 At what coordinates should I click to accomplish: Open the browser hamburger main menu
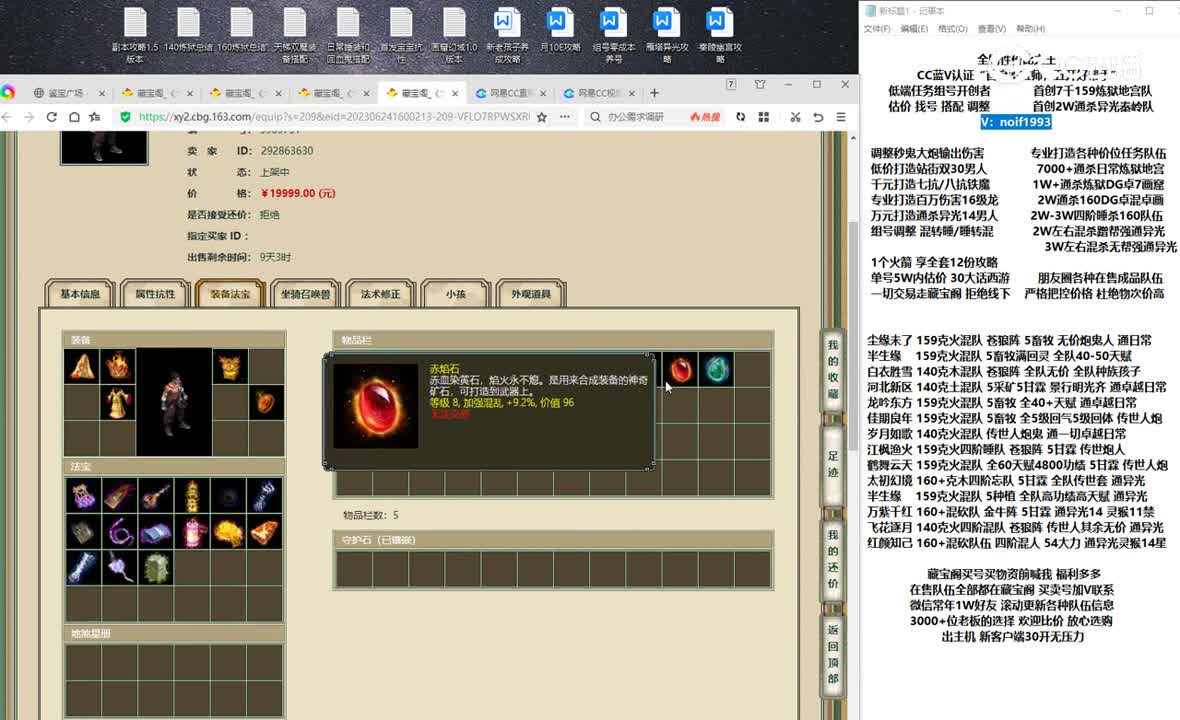point(841,117)
